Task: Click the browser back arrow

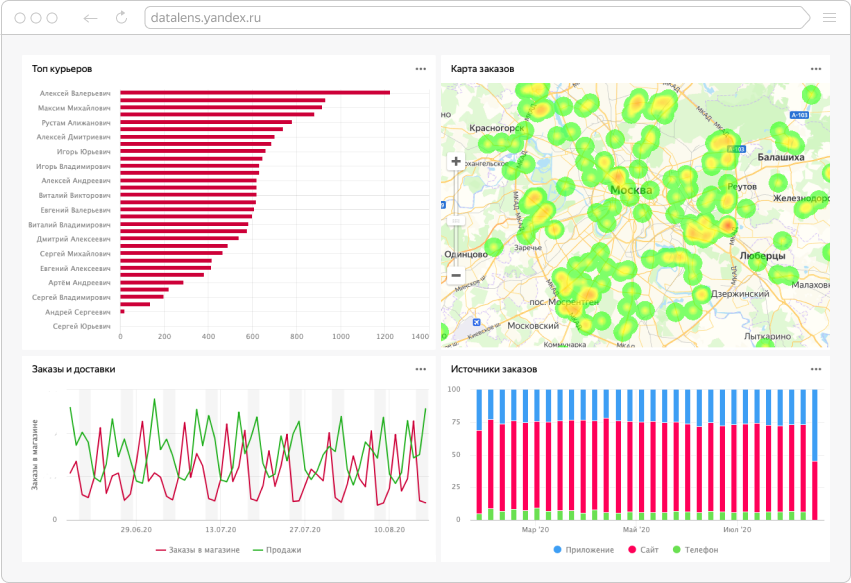Action: [x=90, y=18]
